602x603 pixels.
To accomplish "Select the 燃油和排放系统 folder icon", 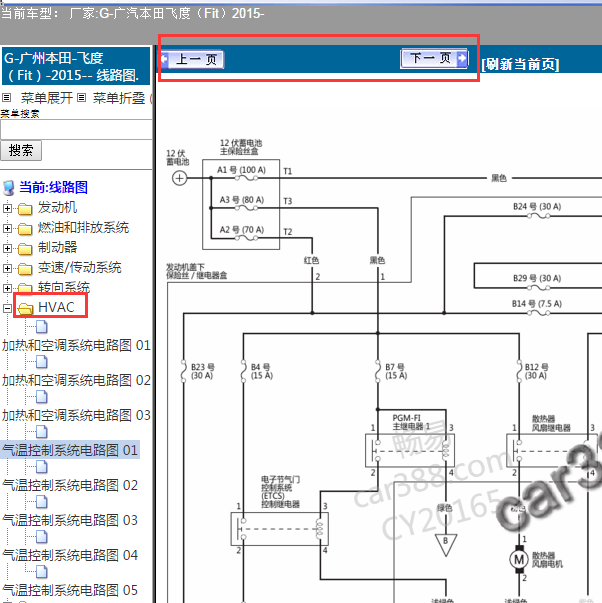I will (x=25, y=229).
